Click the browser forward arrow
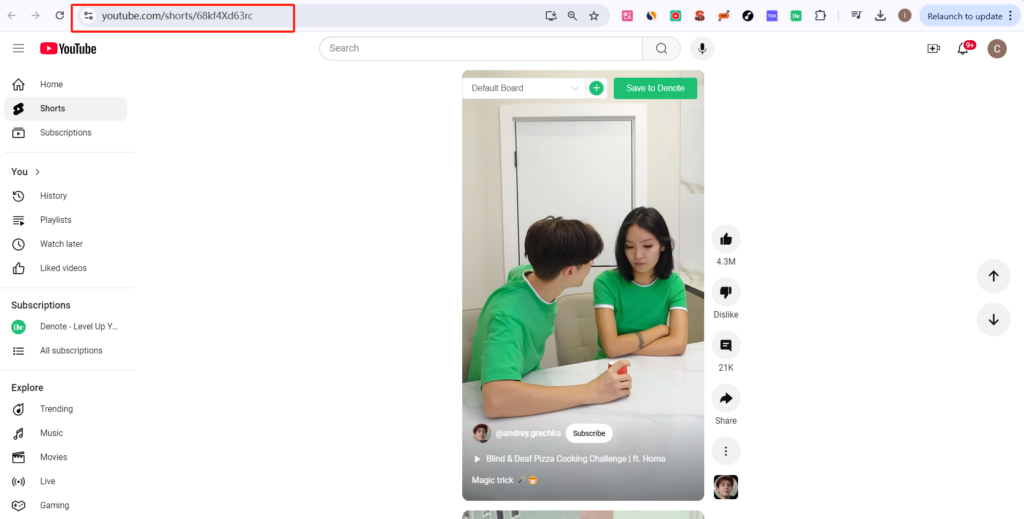The height and width of the screenshot is (519, 1024). (35, 16)
